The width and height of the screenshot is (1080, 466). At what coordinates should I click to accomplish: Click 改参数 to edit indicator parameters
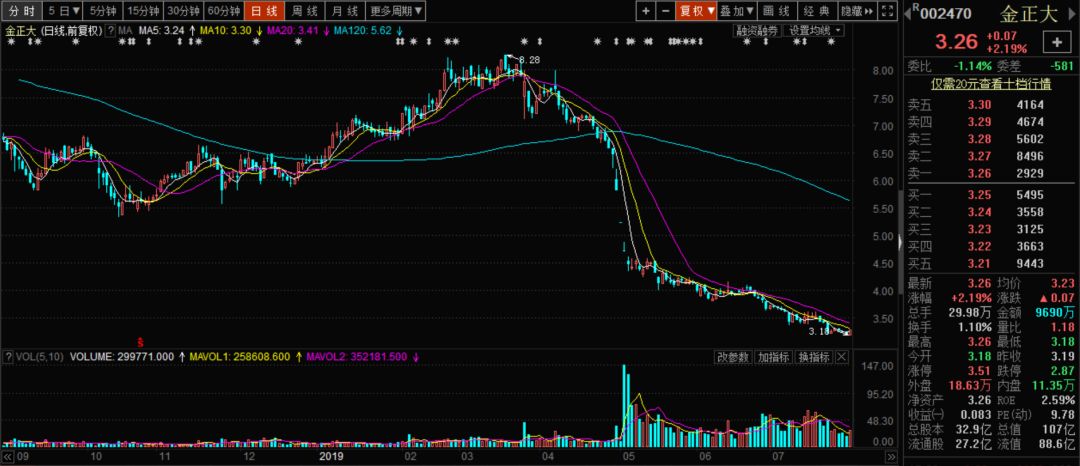tap(732, 357)
